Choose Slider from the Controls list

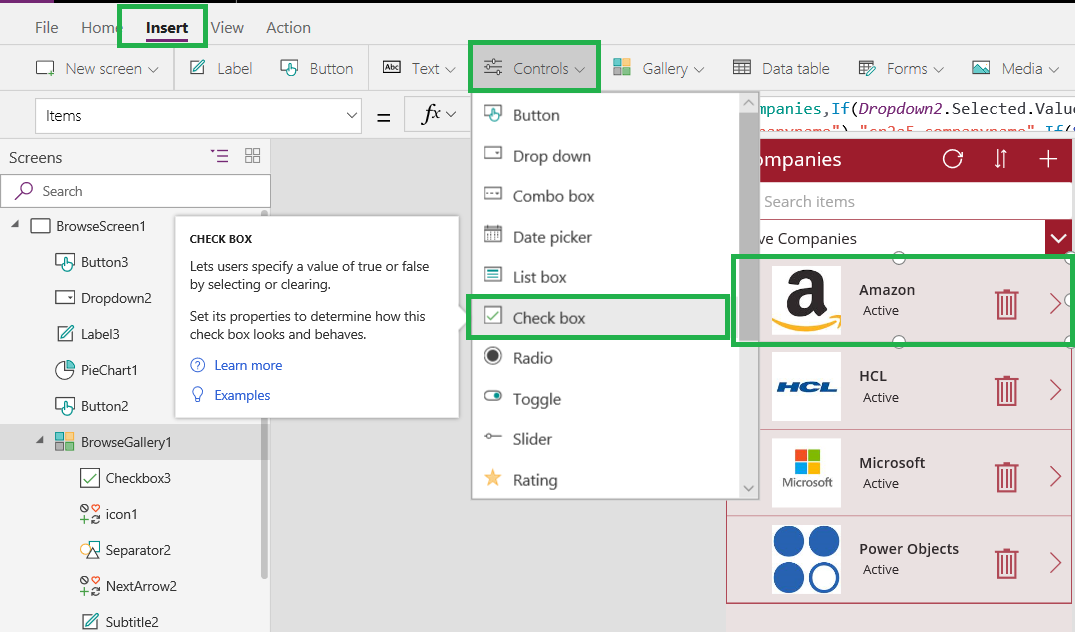(532, 439)
